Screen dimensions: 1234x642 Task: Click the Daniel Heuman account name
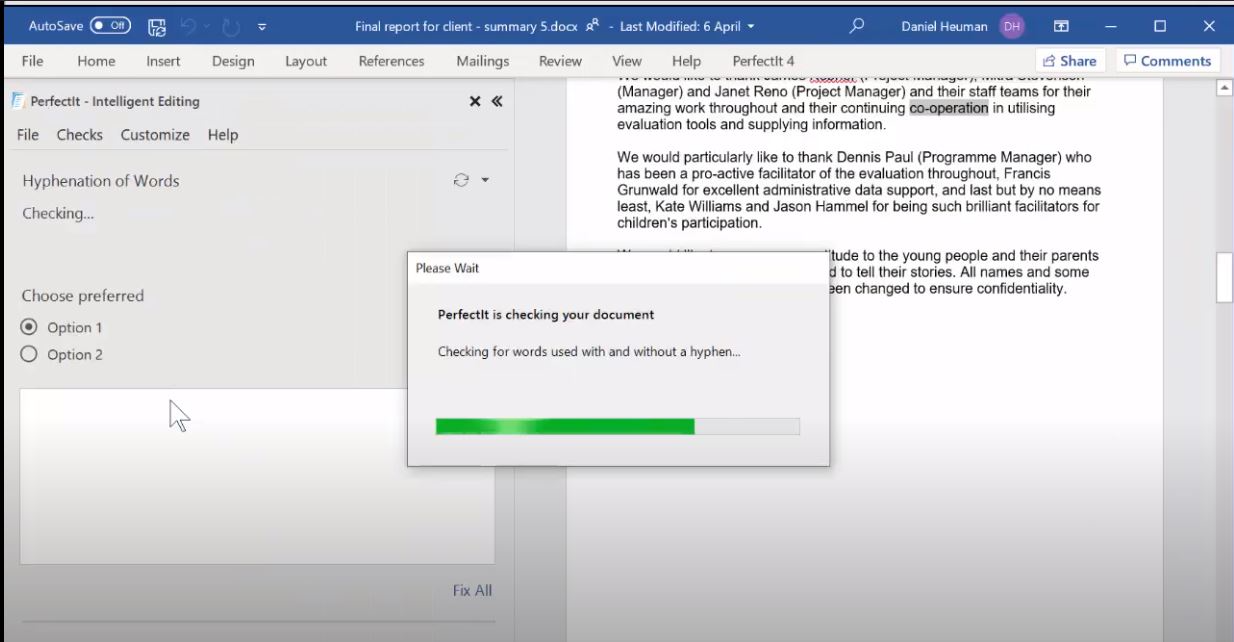944,27
